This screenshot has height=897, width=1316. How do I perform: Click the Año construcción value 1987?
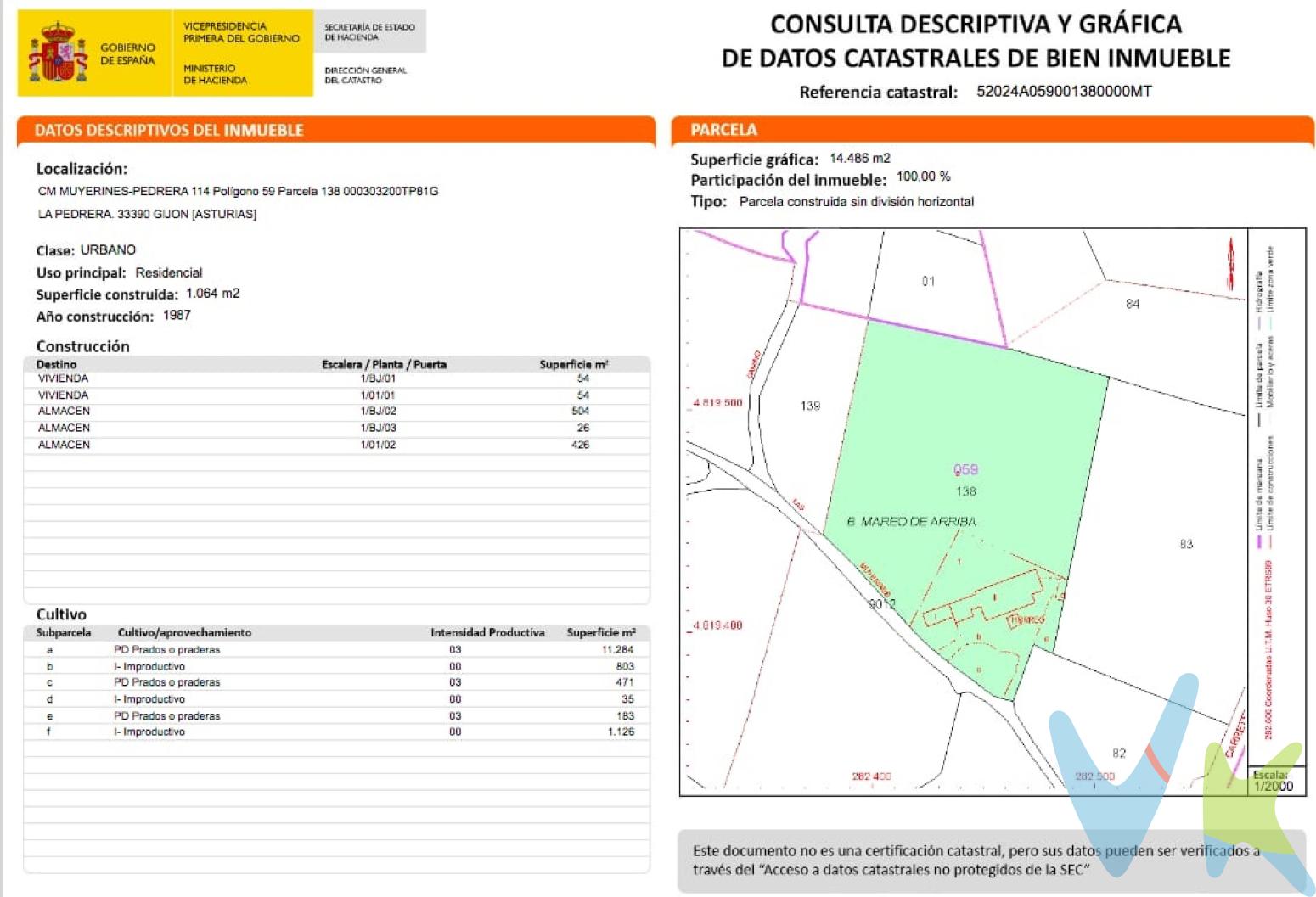click(177, 316)
